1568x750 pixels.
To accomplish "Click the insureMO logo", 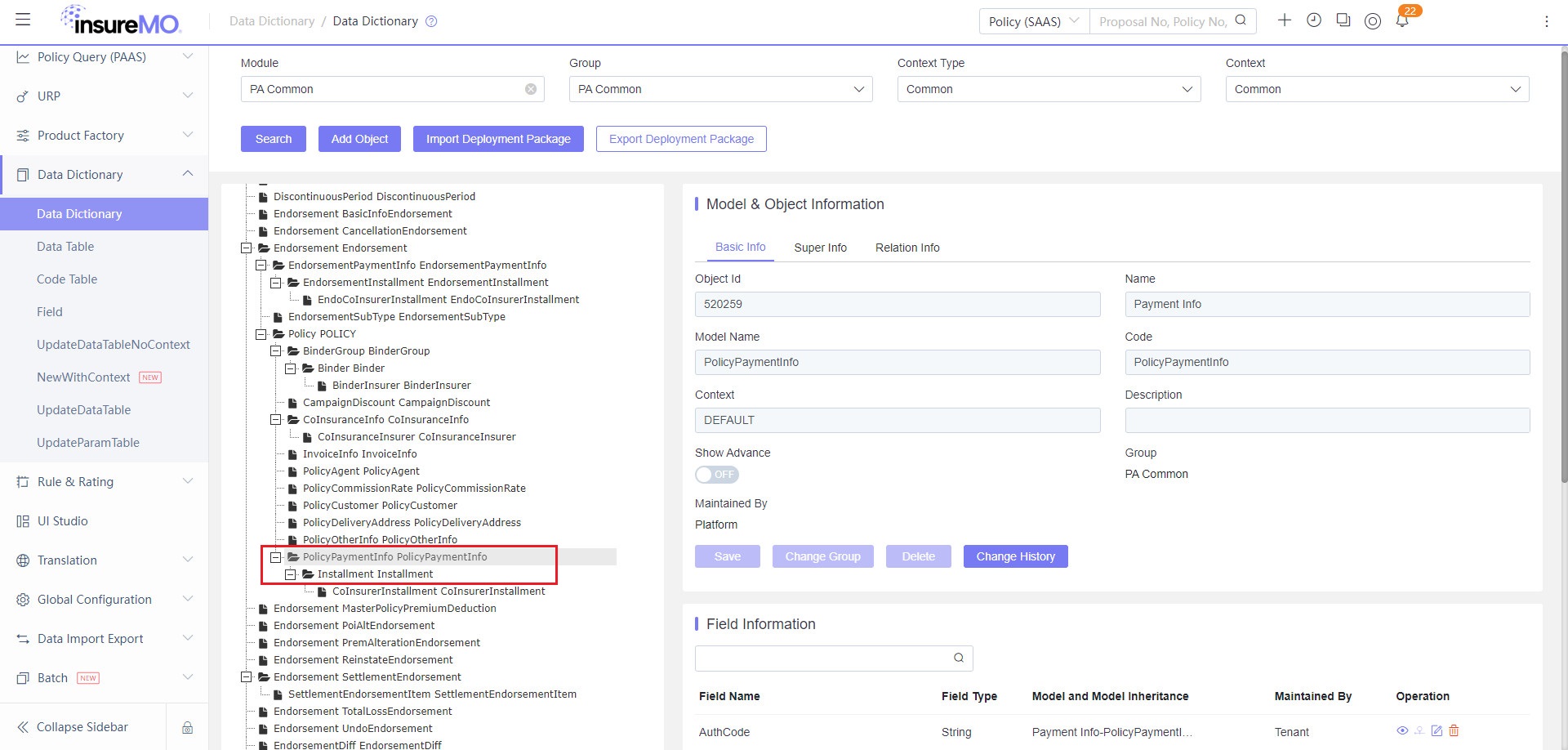I will 121,20.
